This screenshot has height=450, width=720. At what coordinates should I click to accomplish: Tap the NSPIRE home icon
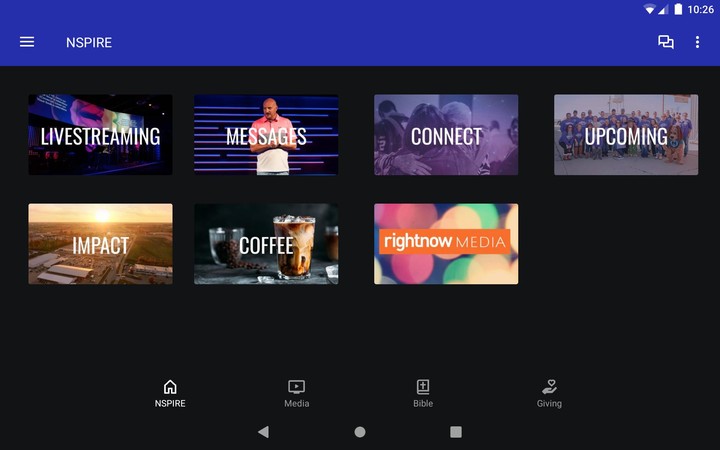point(170,387)
